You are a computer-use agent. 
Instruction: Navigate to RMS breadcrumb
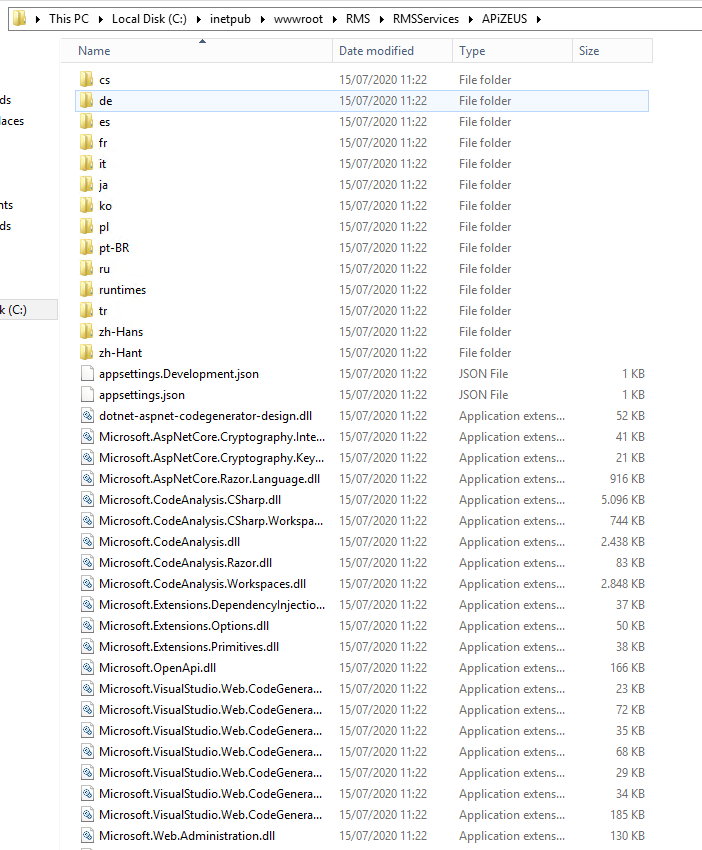(358, 19)
